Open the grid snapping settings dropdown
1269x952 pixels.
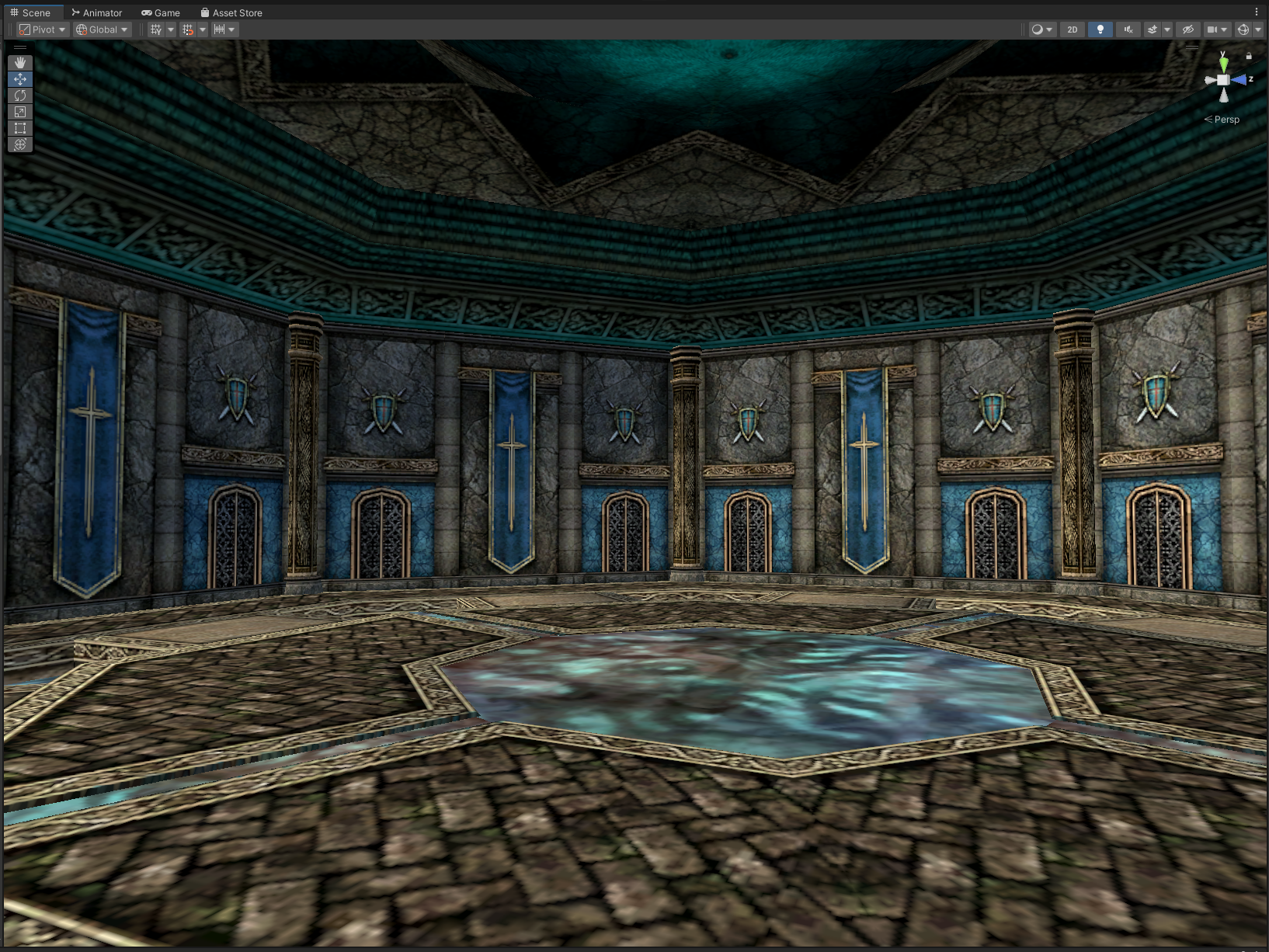coord(203,30)
